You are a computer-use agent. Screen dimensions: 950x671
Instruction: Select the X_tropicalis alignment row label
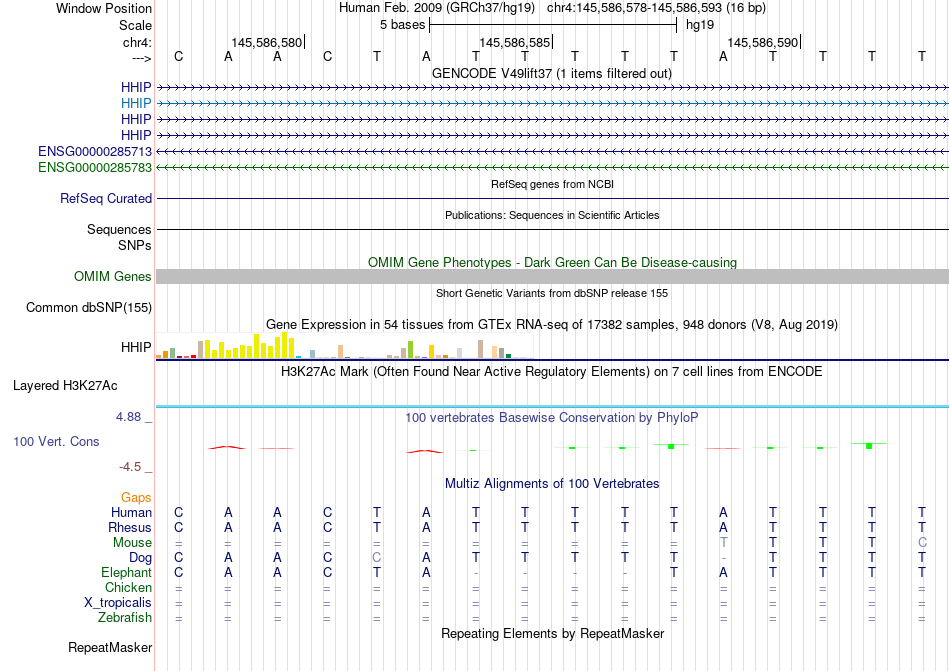point(118,603)
